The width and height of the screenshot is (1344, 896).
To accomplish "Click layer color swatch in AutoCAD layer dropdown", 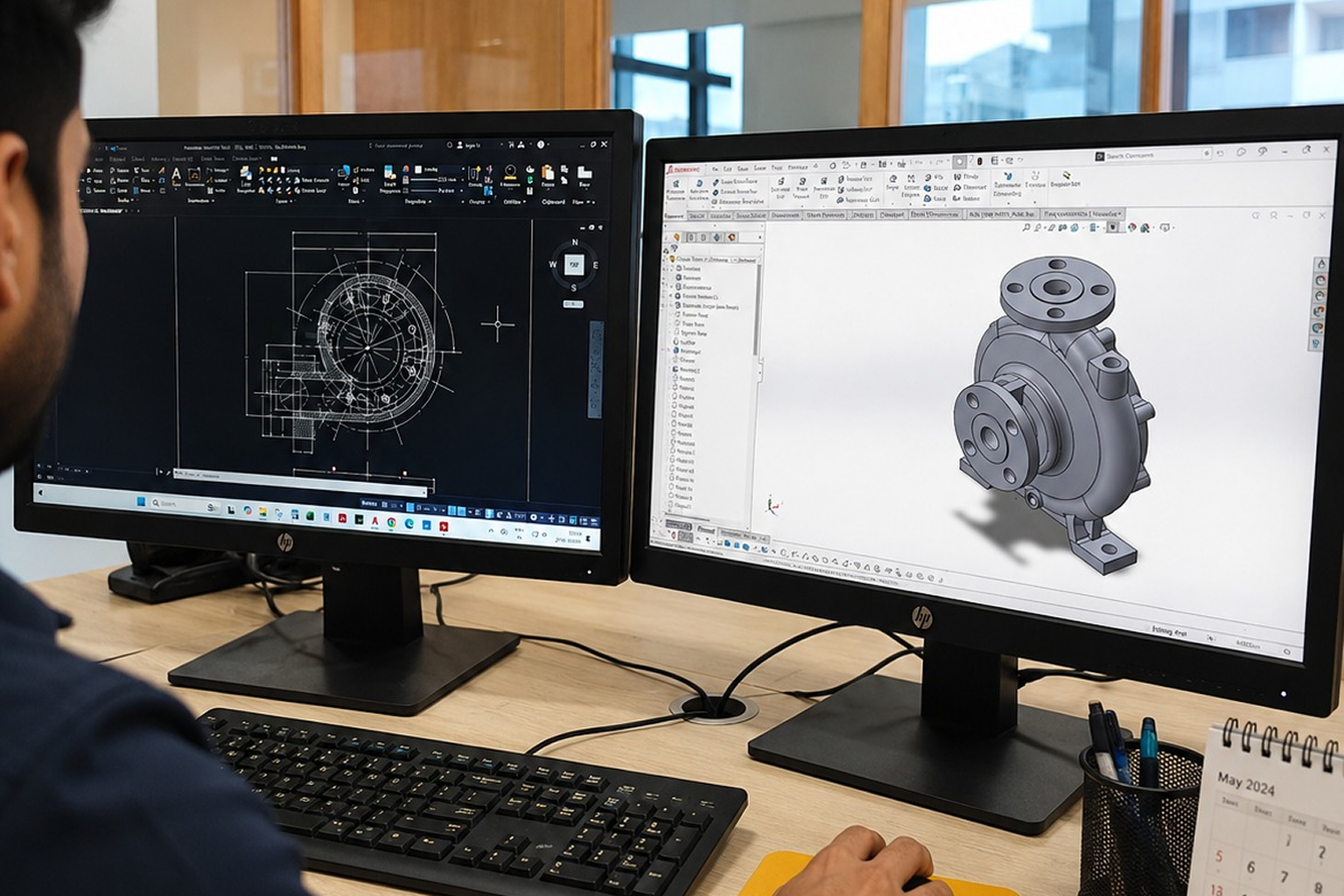I will pyautogui.click(x=283, y=170).
